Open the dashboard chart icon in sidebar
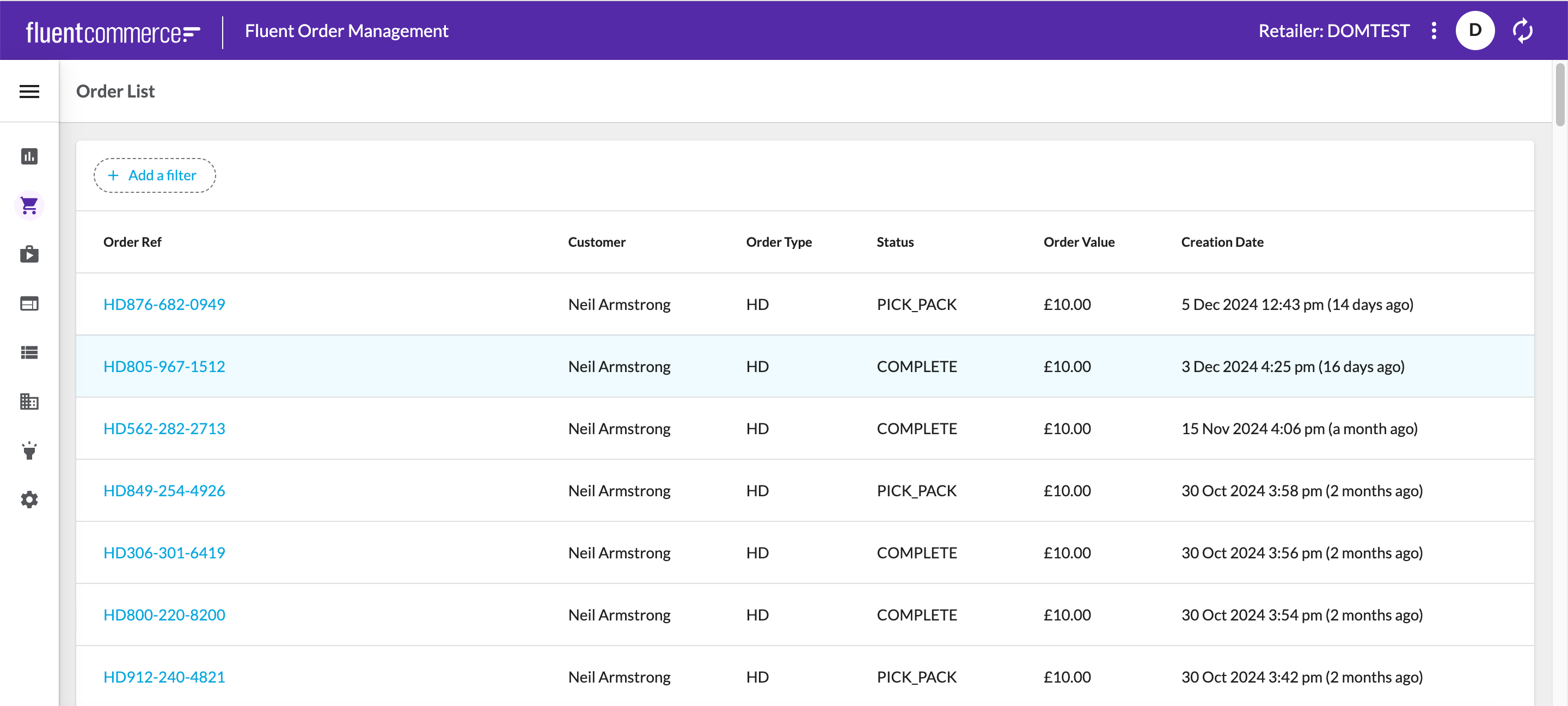 click(29, 156)
